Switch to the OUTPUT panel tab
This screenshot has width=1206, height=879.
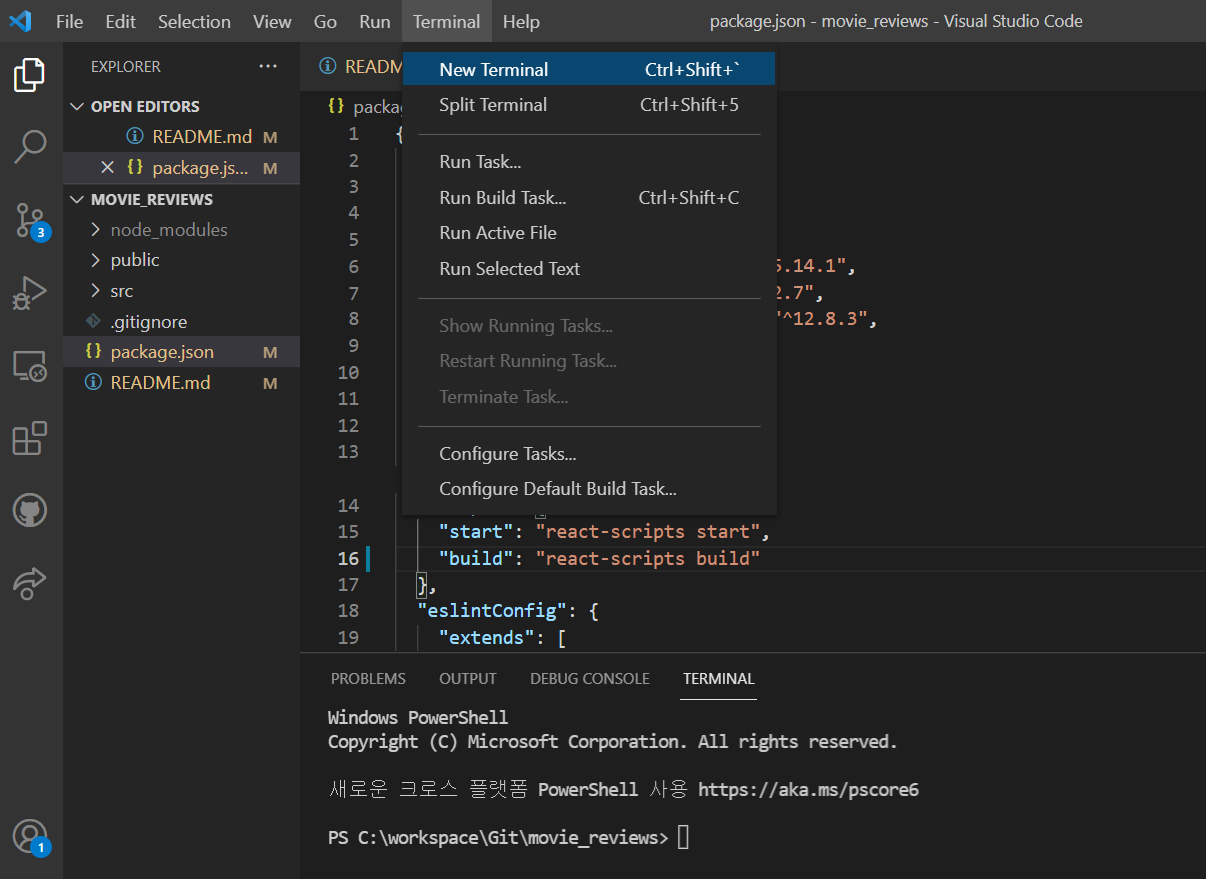click(468, 678)
